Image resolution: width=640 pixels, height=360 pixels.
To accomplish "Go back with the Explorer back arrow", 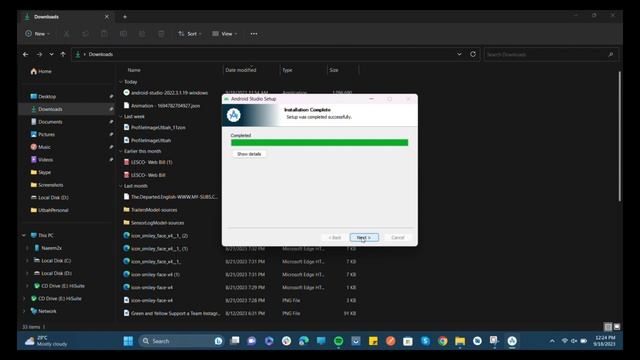I will [x=26, y=54].
